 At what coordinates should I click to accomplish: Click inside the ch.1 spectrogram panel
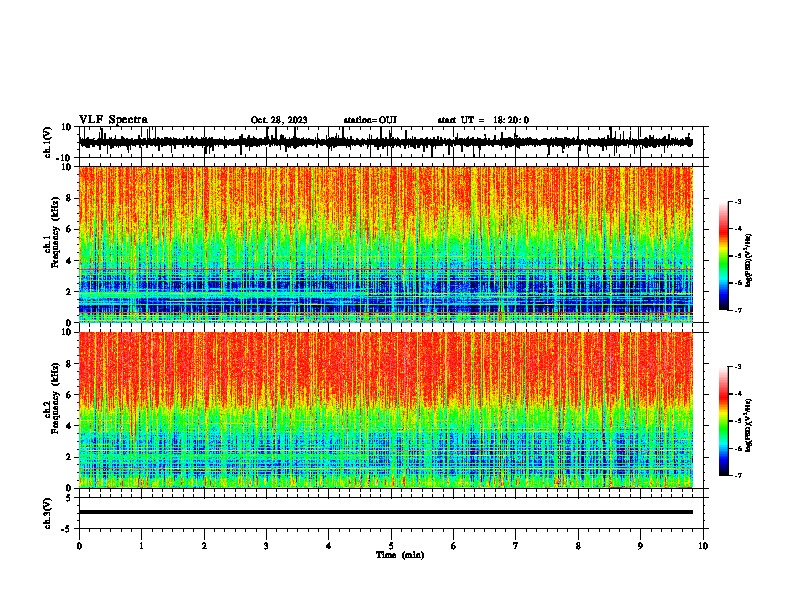tap(385, 244)
